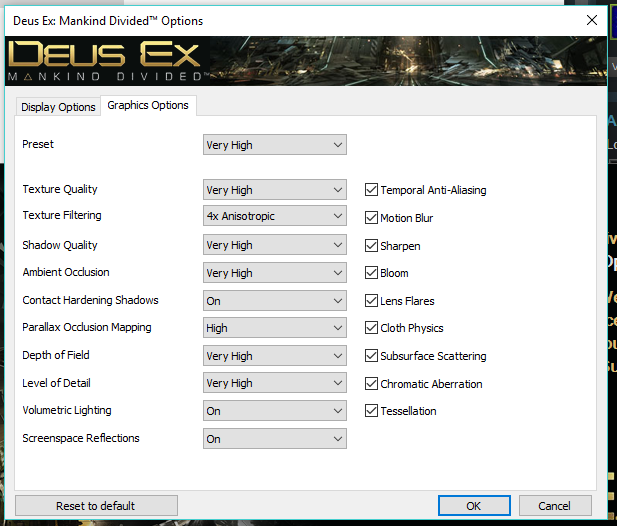This screenshot has width=617, height=526.
Task: Open the Volumetric Lighting dropdown
Action: point(275,411)
